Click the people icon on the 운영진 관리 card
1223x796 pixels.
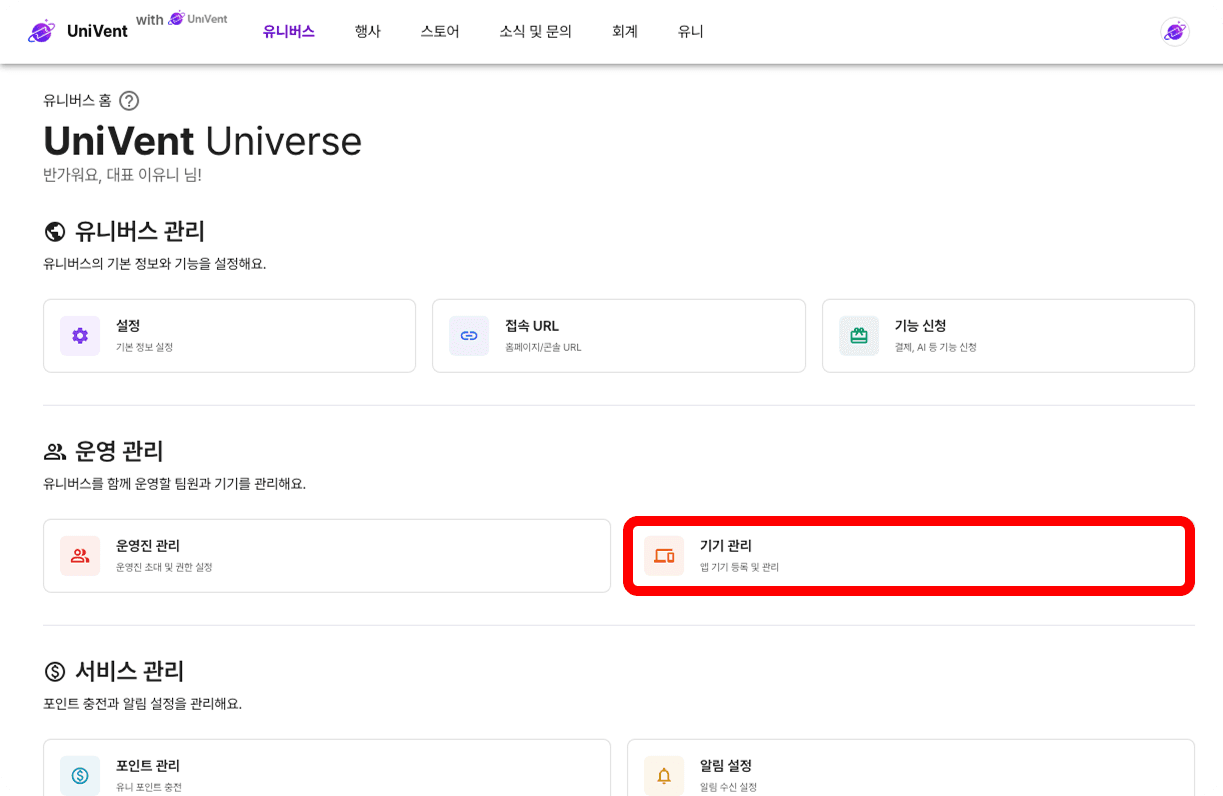tap(80, 556)
